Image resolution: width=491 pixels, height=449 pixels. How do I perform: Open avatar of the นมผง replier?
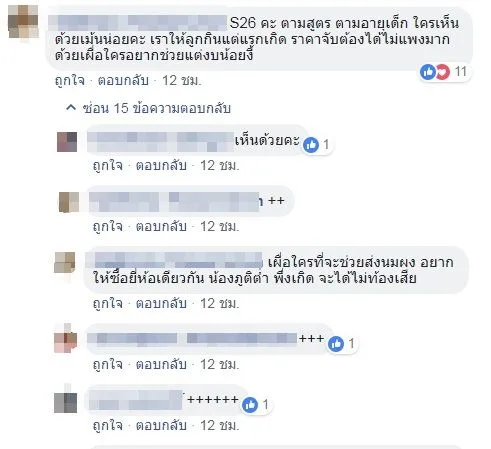pyautogui.click(x=65, y=263)
